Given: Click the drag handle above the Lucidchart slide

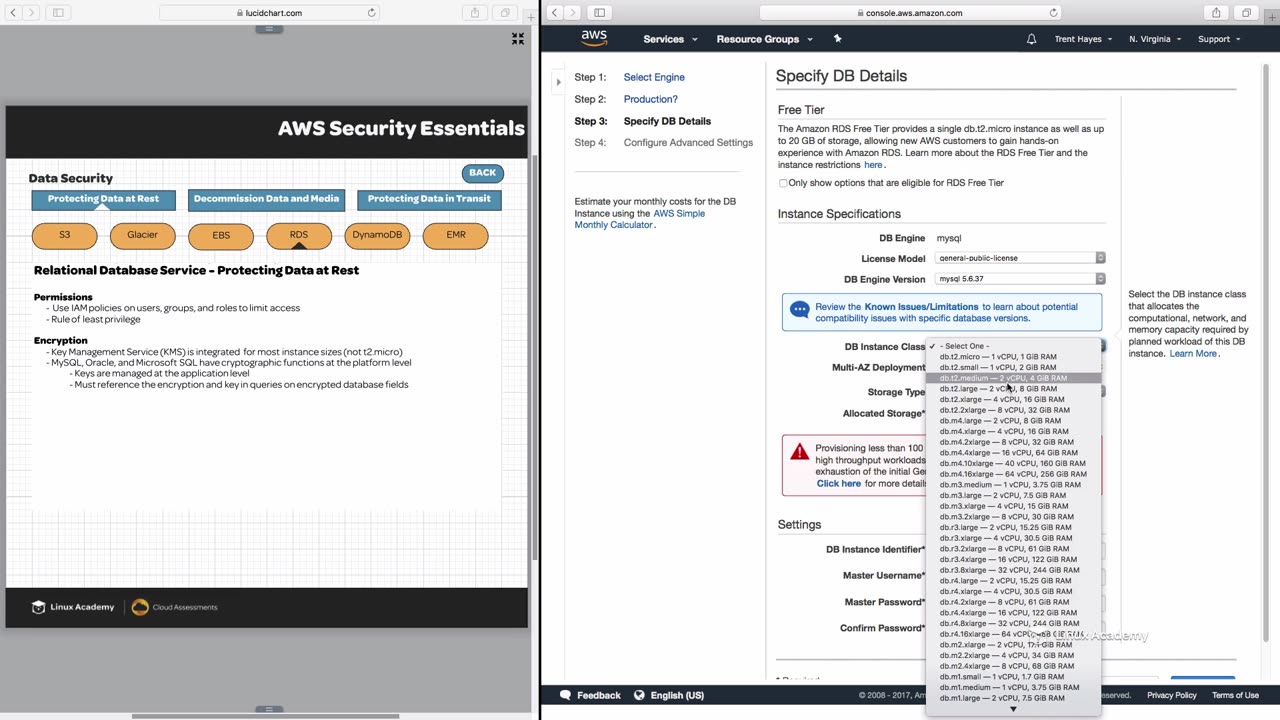Looking at the screenshot, I should tap(269, 29).
